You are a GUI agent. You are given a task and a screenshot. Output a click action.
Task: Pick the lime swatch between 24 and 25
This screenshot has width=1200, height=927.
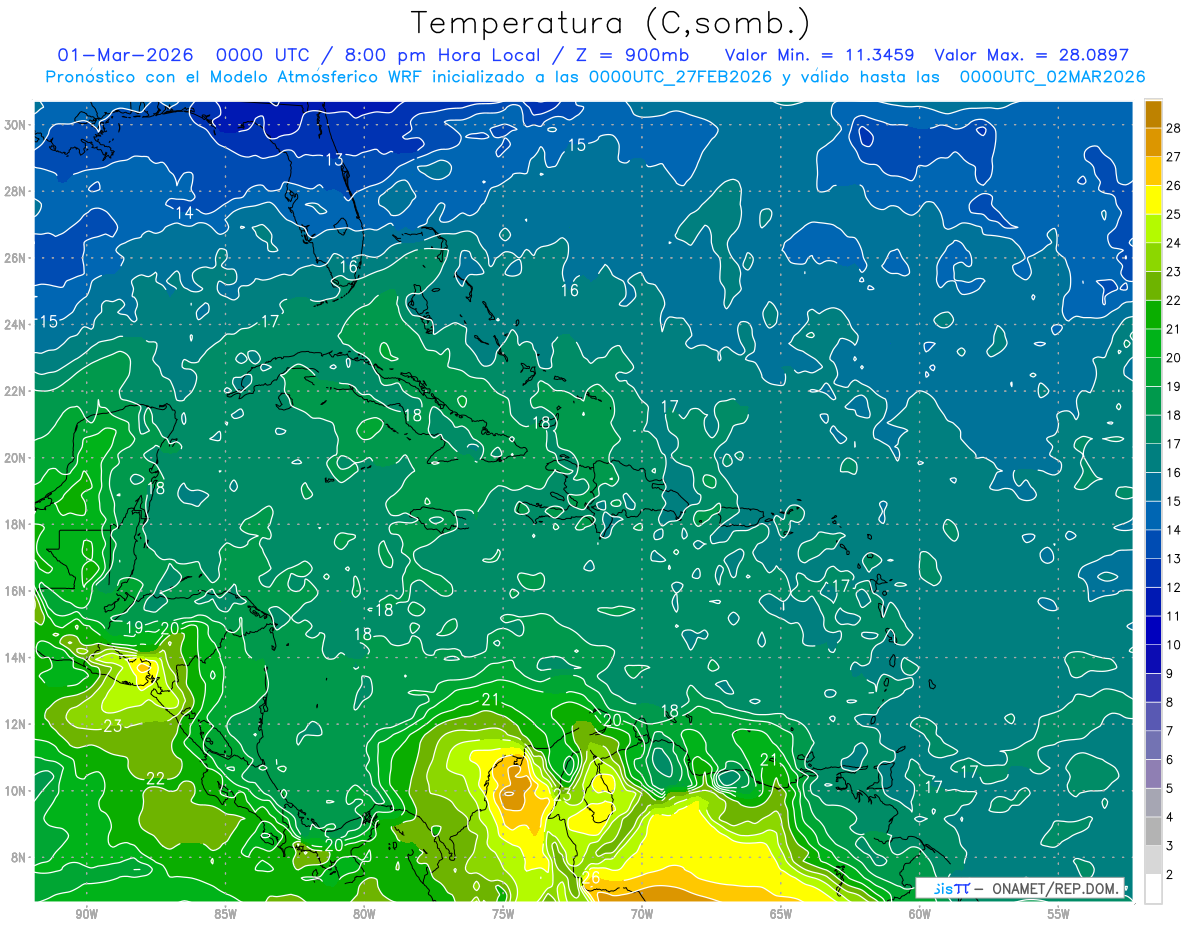1153,228
